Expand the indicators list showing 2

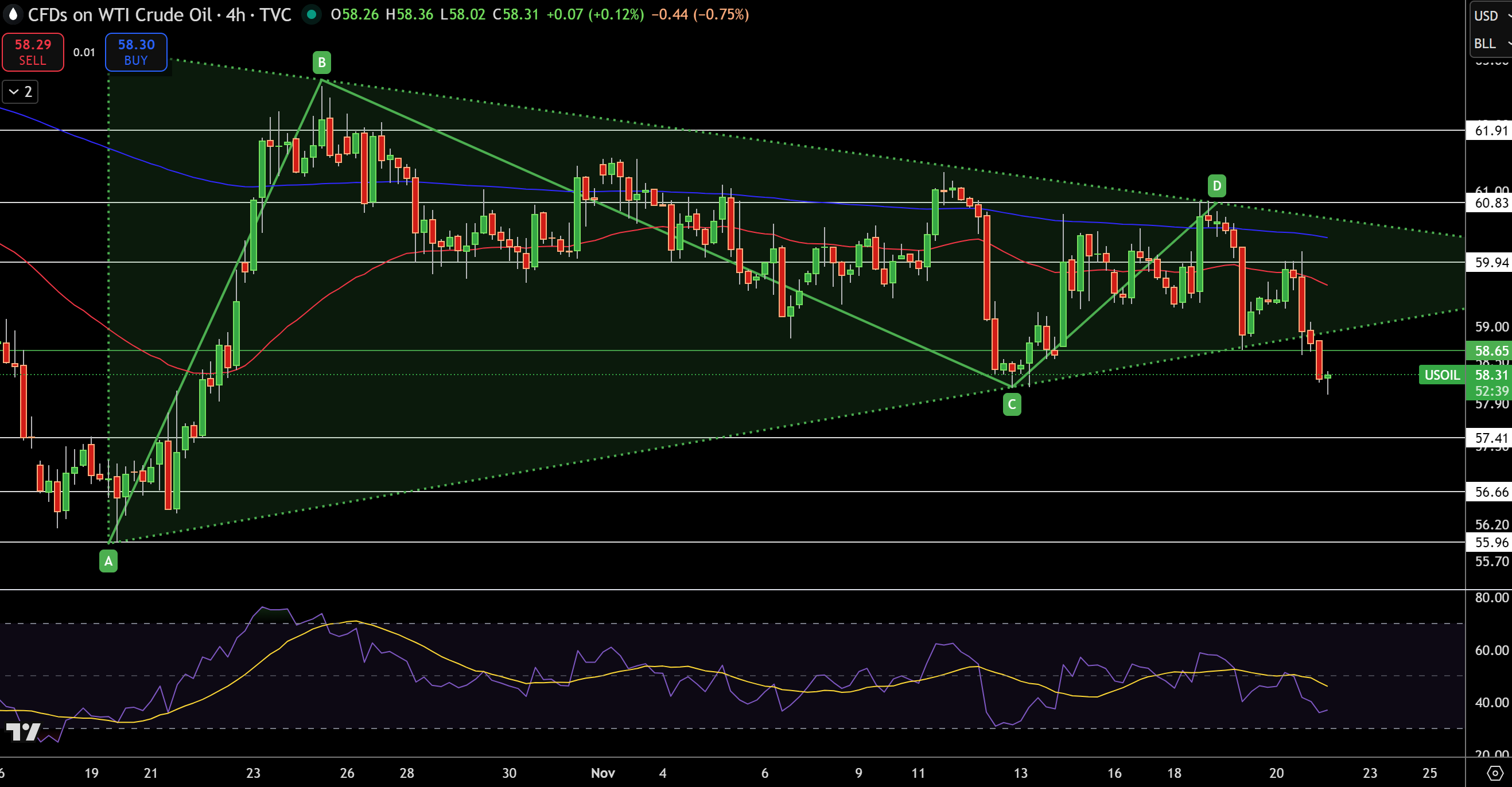pos(20,92)
